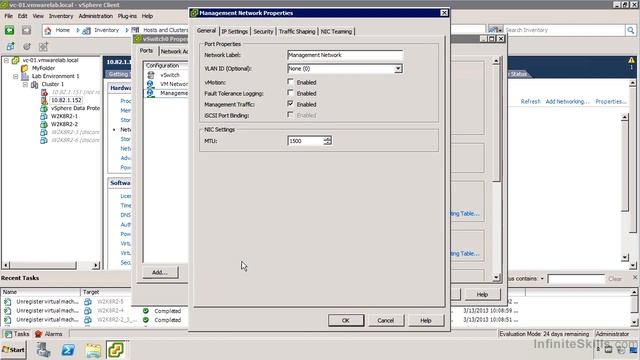Click the vSphere Data Protection VM icon
The image size is (640, 360).
click(44, 109)
